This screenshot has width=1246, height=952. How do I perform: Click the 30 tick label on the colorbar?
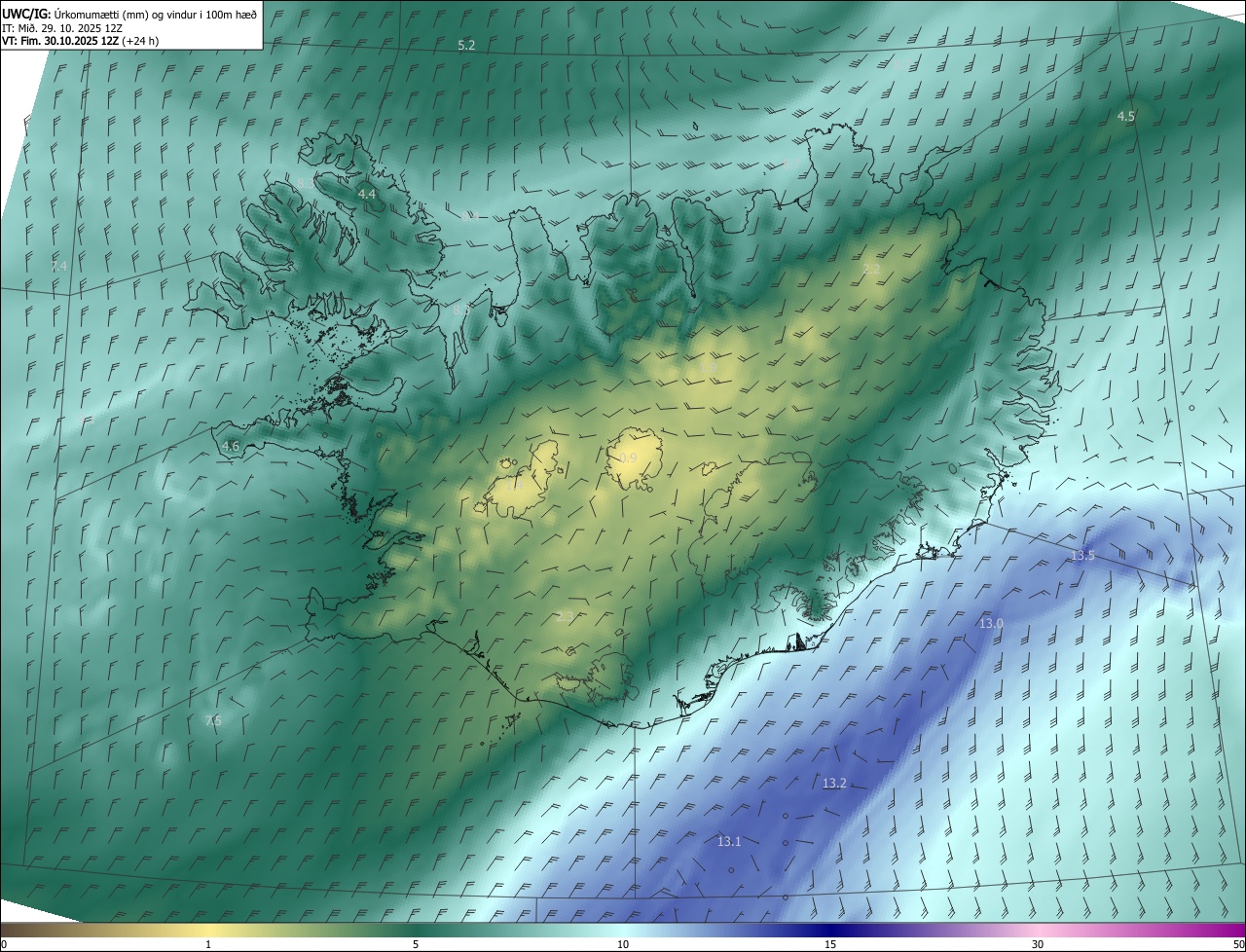(1038, 944)
